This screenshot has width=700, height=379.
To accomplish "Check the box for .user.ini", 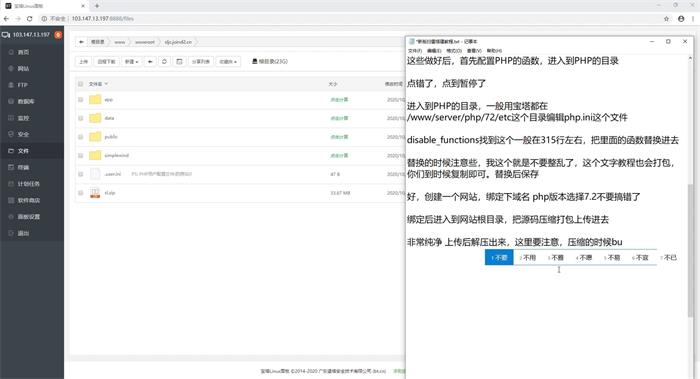I will [x=81, y=174].
